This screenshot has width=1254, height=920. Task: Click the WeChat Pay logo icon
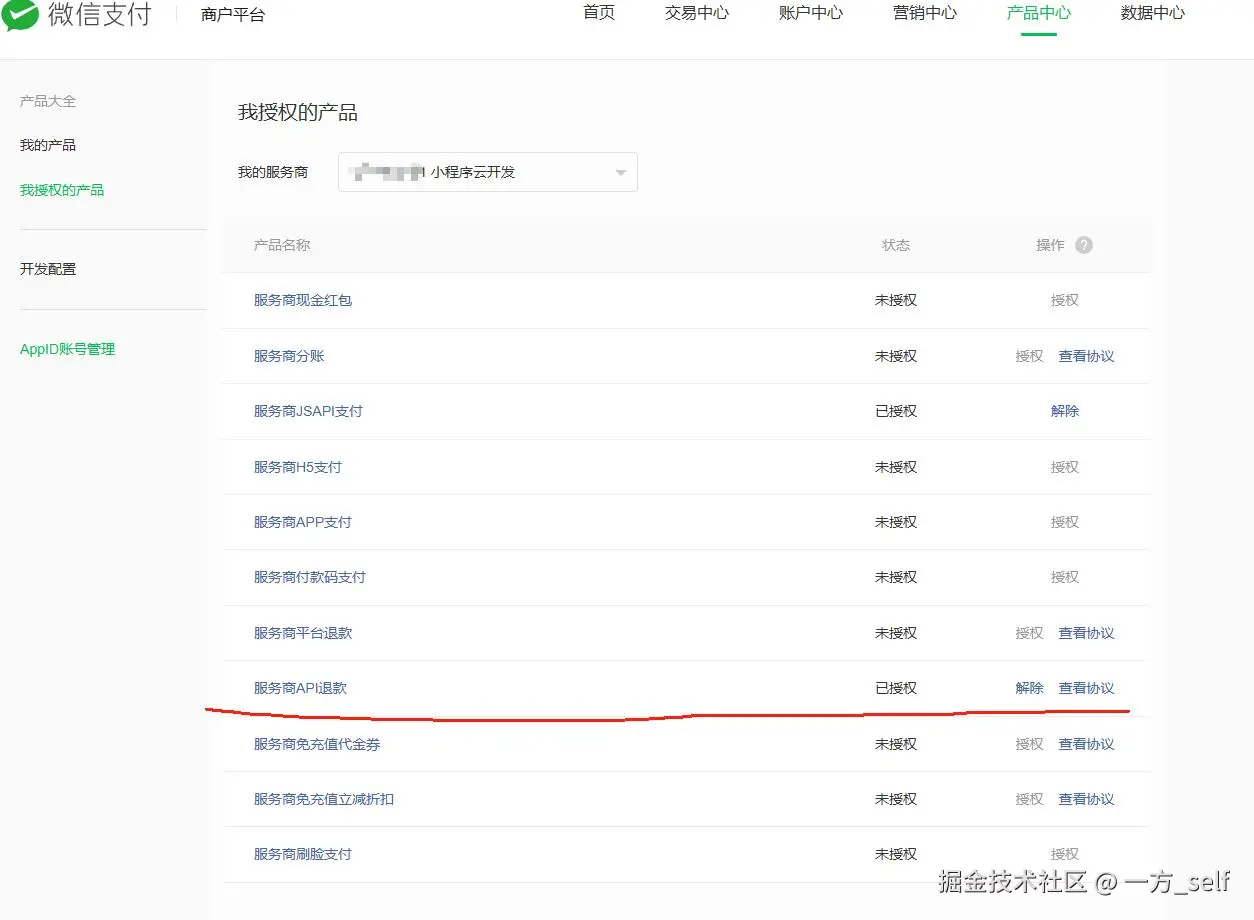20,14
